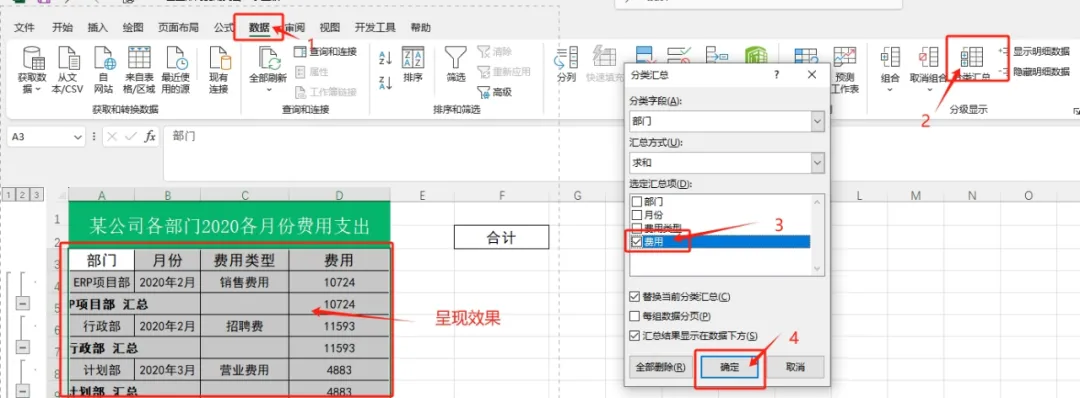This screenshot has height=398, width=1080.
Task: Check the 月份 summary item checkbox
Action: pos(636,215)
